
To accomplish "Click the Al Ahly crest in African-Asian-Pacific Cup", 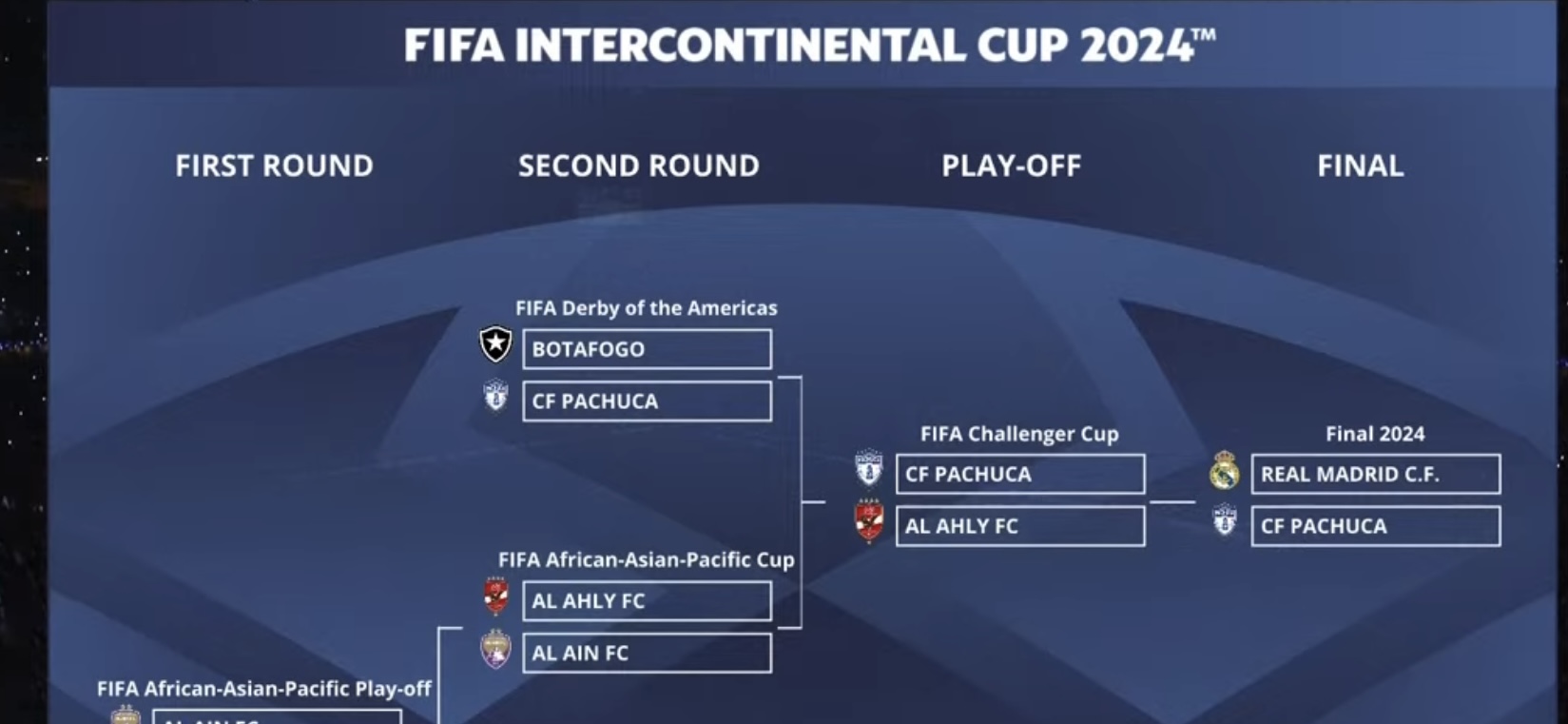I will (x=495, y=597).
